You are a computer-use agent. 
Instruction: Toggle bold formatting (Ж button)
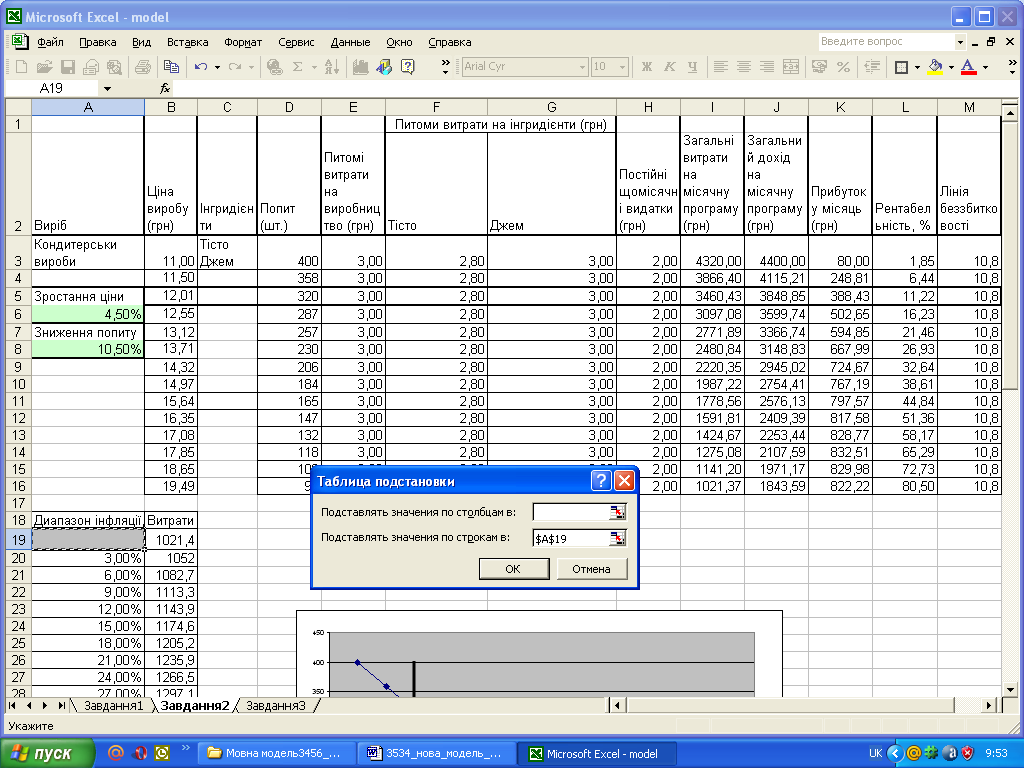[x=646, y=67]
